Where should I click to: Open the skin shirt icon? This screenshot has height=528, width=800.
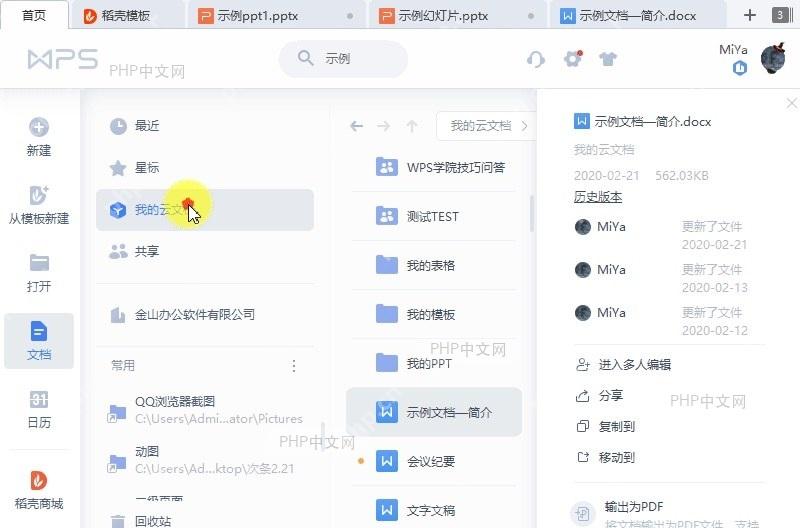(x=608, y=59)
